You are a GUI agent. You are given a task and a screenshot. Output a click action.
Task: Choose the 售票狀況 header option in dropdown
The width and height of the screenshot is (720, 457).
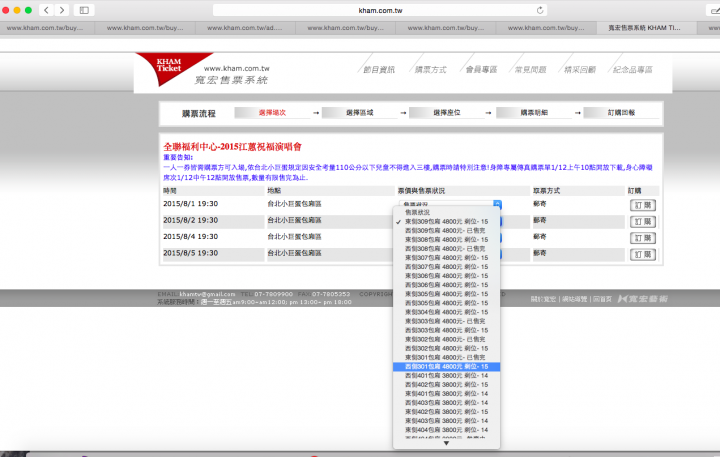[x=446, y=213]
